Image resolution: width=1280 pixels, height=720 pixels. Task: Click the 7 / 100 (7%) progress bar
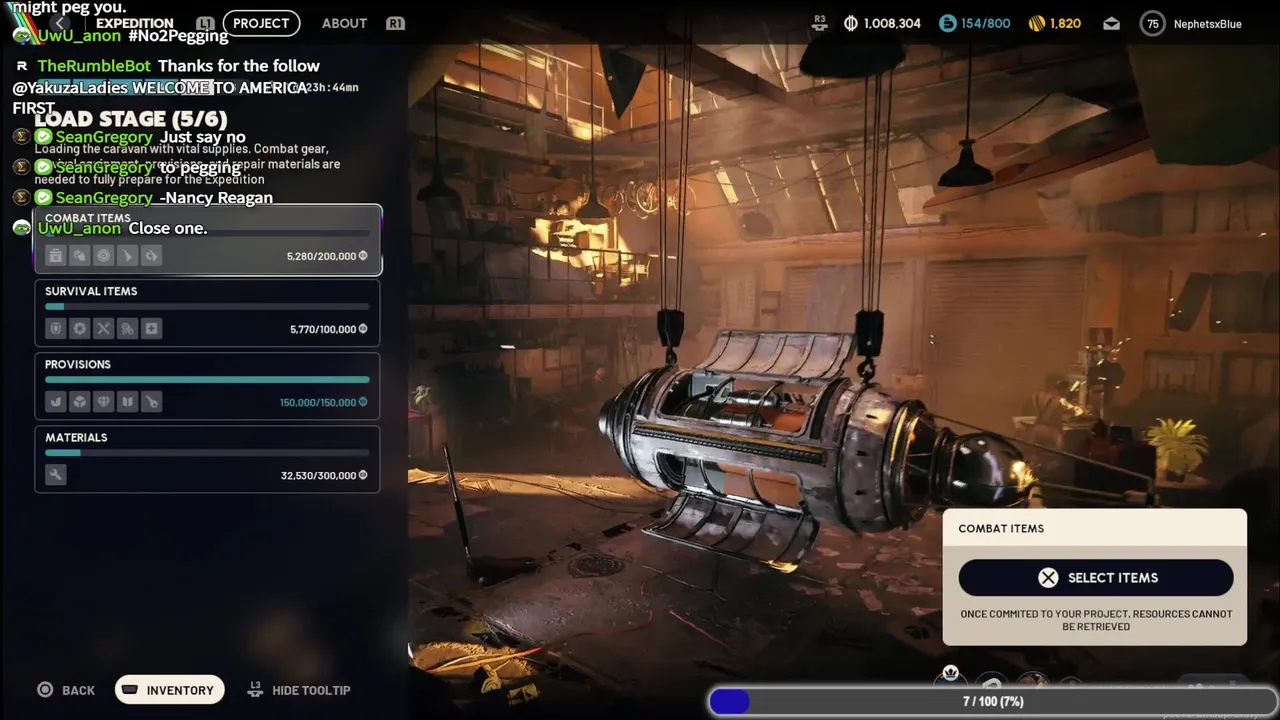pos(993,702)
